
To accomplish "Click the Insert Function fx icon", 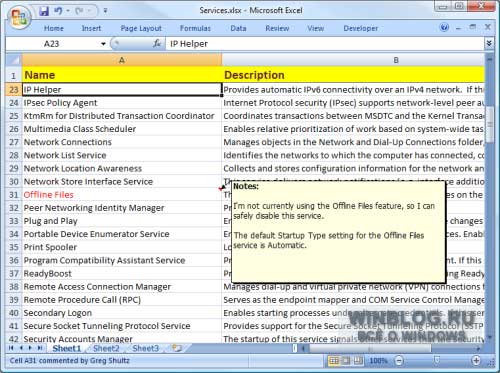I will coord(157,44).
